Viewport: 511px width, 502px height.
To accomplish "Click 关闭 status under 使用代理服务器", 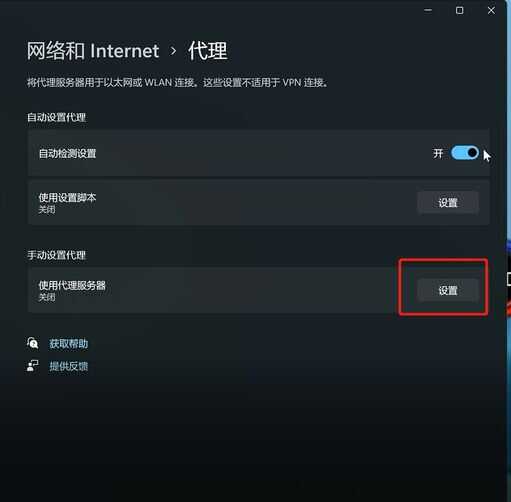I will (47, 297).
